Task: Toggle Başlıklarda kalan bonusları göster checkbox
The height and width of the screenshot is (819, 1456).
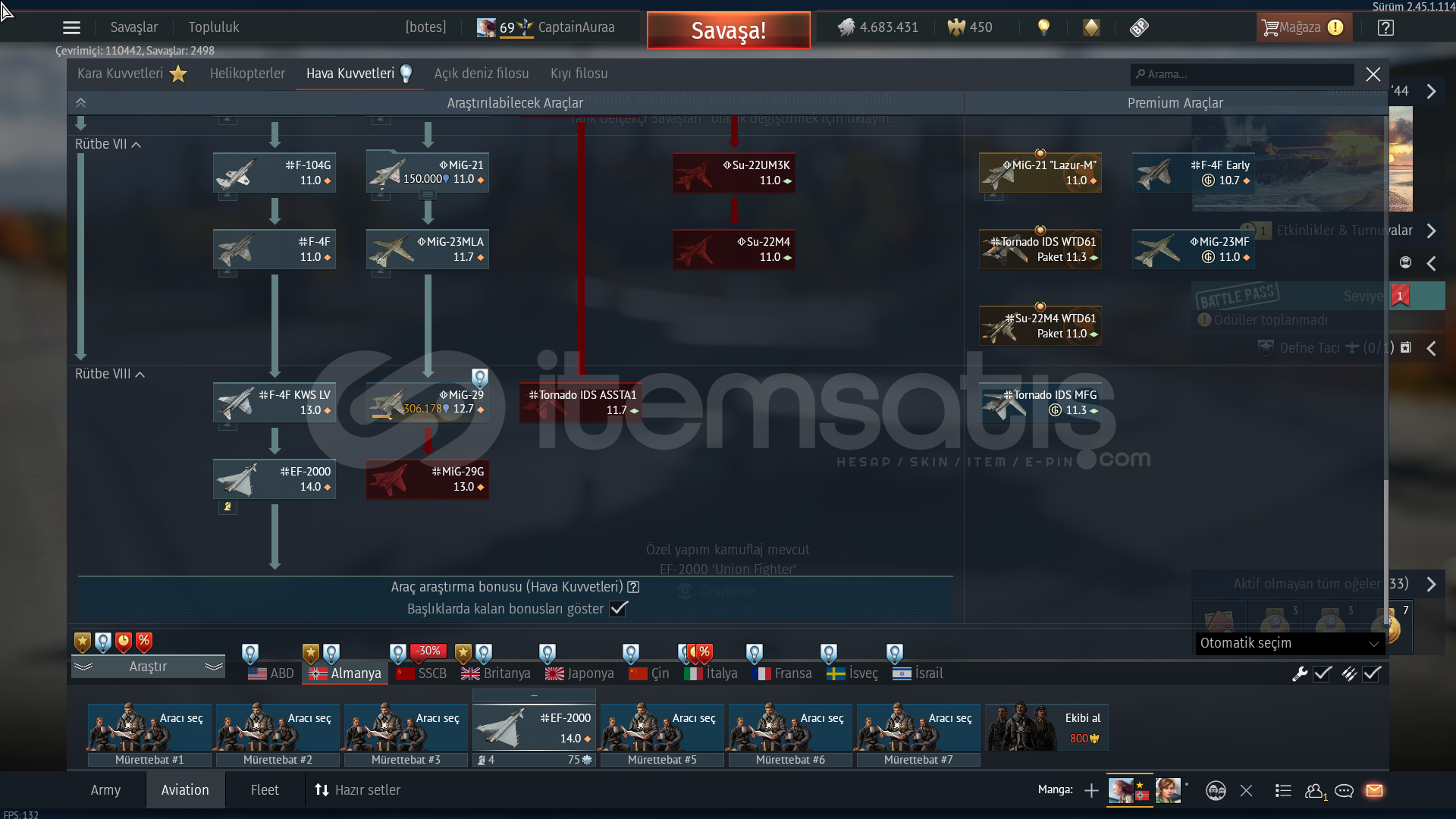Action: click(619, 609)
